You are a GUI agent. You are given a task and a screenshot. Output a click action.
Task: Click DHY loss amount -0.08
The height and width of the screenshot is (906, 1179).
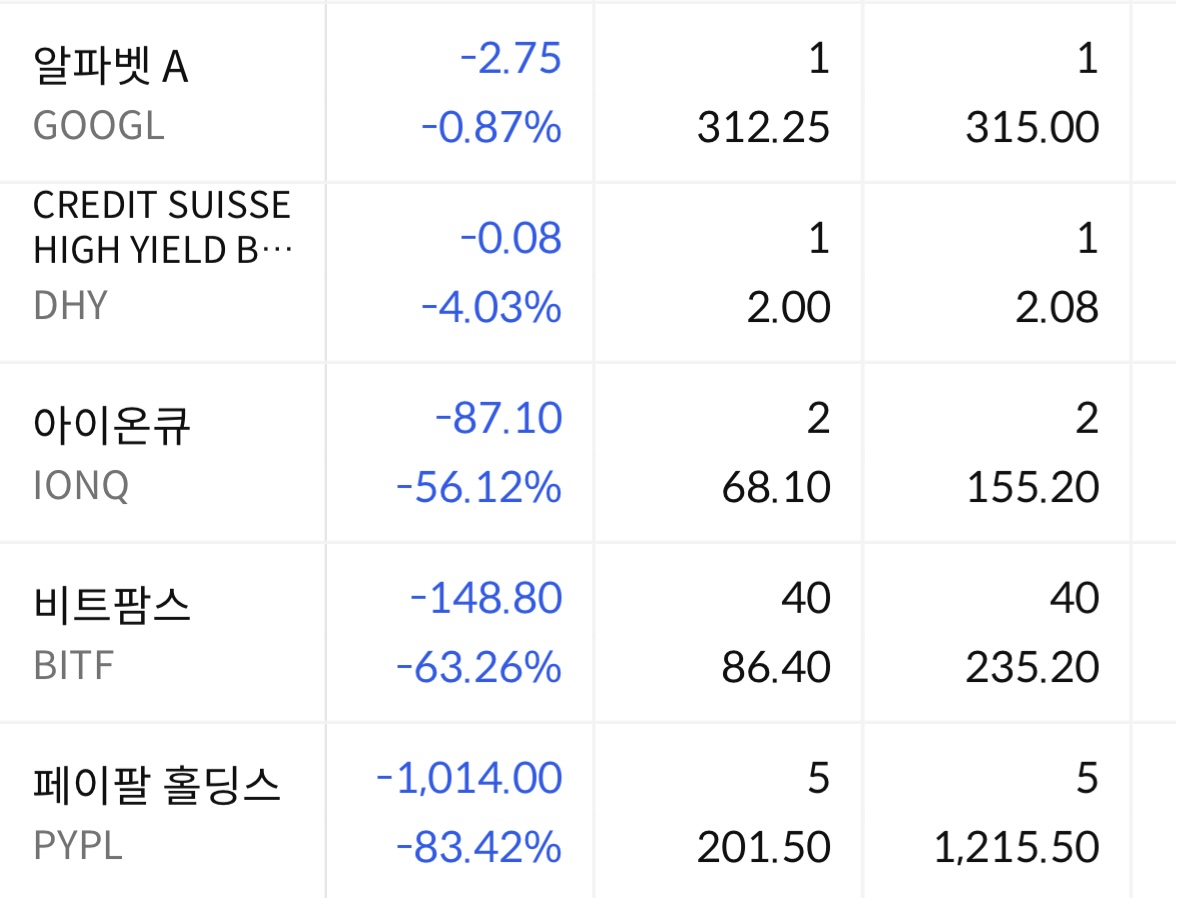tap(511, 239)
